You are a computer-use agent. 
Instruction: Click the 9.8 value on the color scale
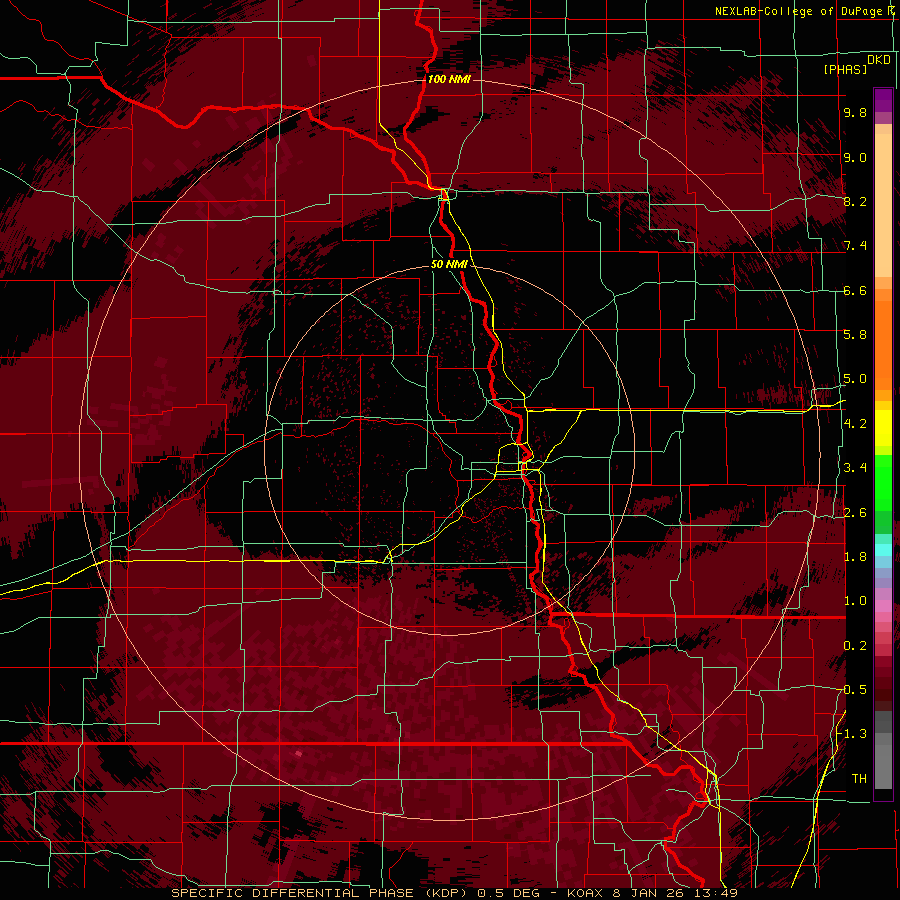pos(855,112)
